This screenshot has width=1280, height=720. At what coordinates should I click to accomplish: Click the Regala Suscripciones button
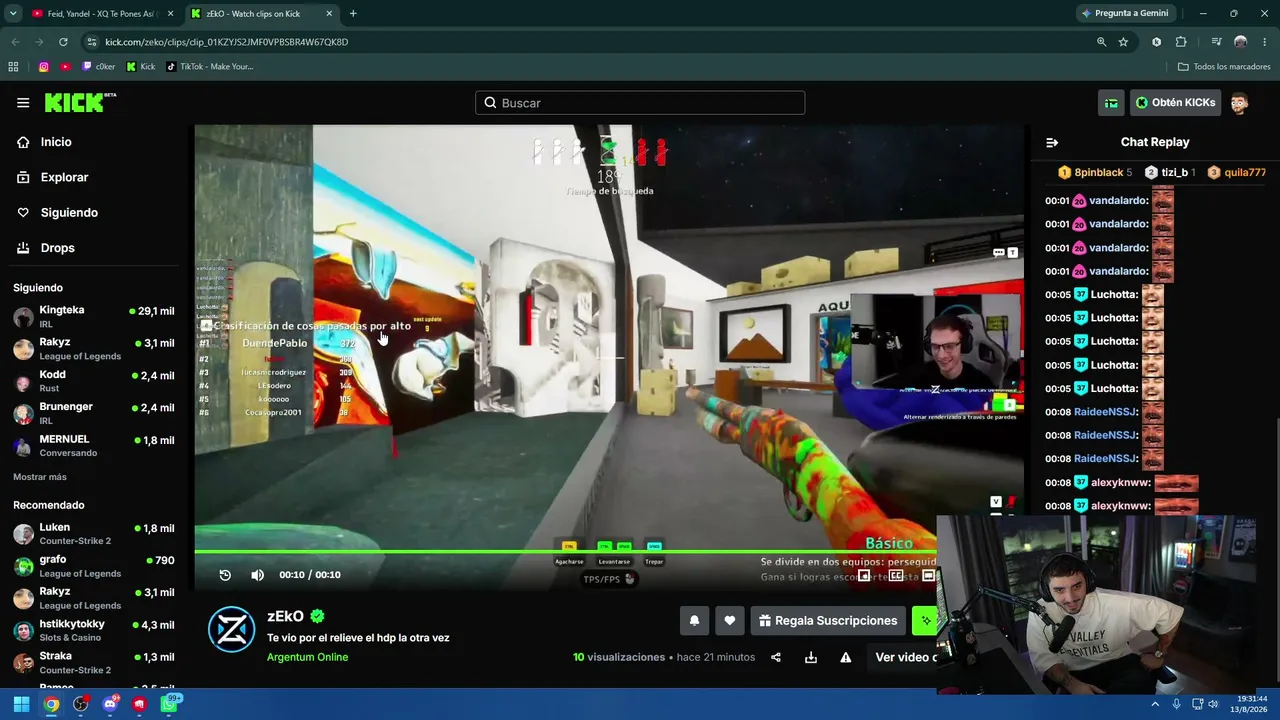(x=828, y=621)
